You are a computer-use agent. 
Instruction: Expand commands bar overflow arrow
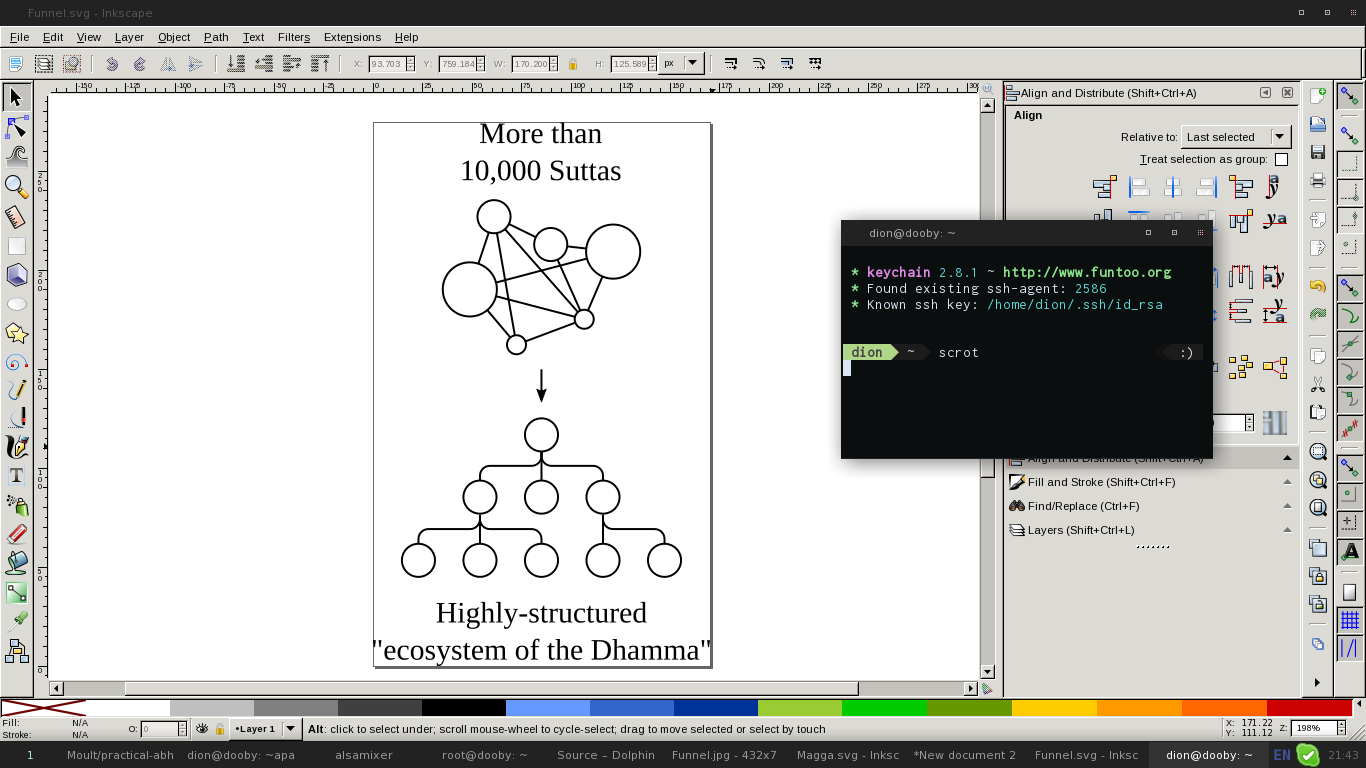[x=1318, y=682]
